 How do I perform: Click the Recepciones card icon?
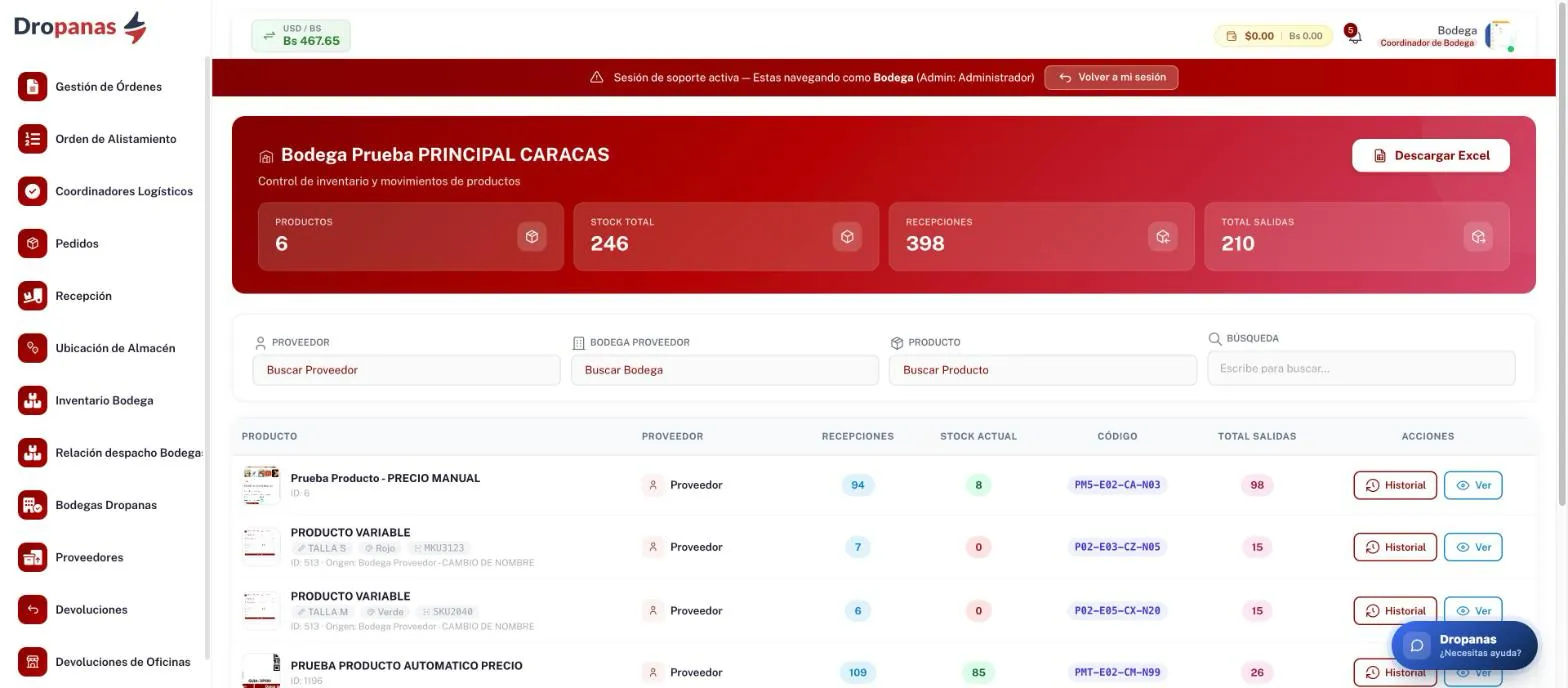point(1162,237)
